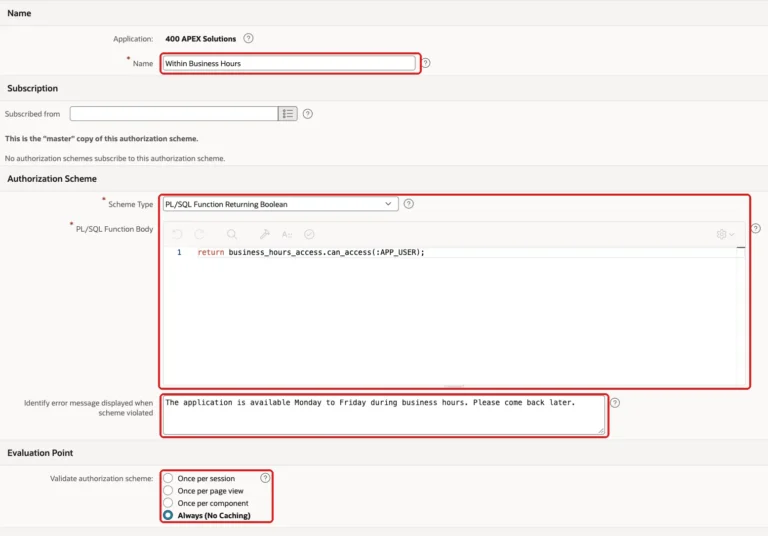
Task: Open the Scheme Type dropdown
Action: pos(280,204)
